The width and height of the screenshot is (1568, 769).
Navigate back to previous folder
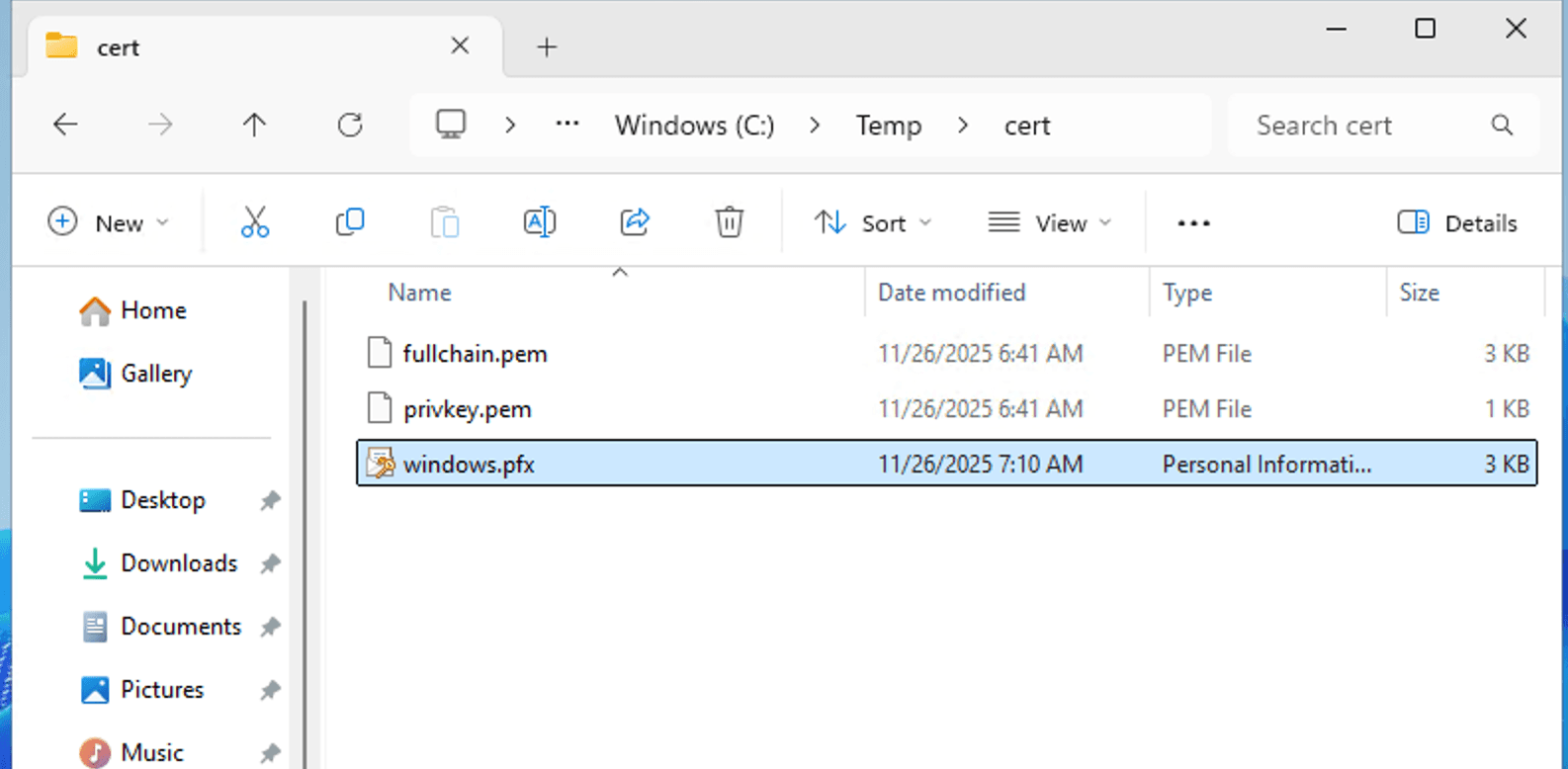click(65, 126)
